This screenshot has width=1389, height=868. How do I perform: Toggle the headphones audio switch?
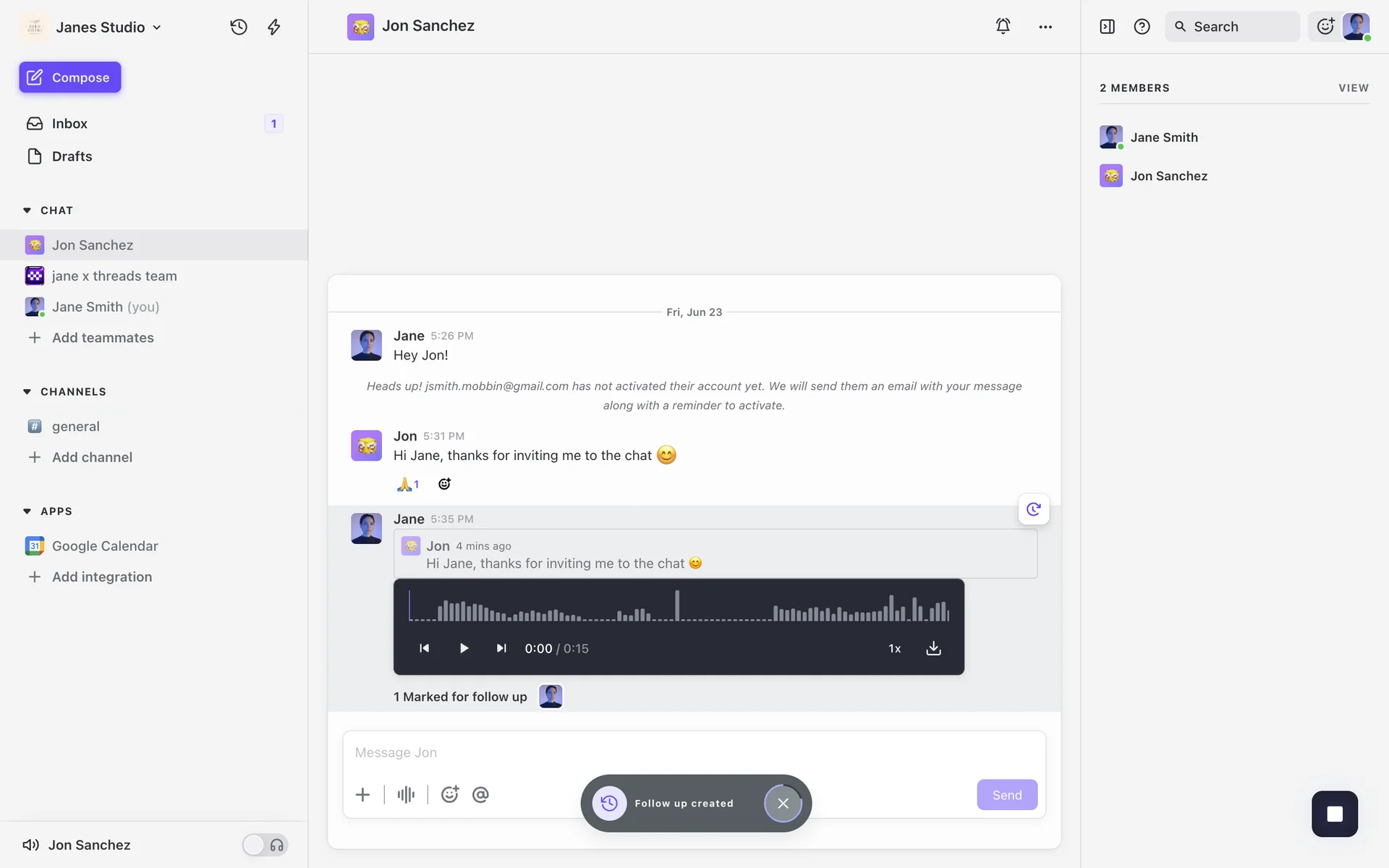click(x=265, y=845)
